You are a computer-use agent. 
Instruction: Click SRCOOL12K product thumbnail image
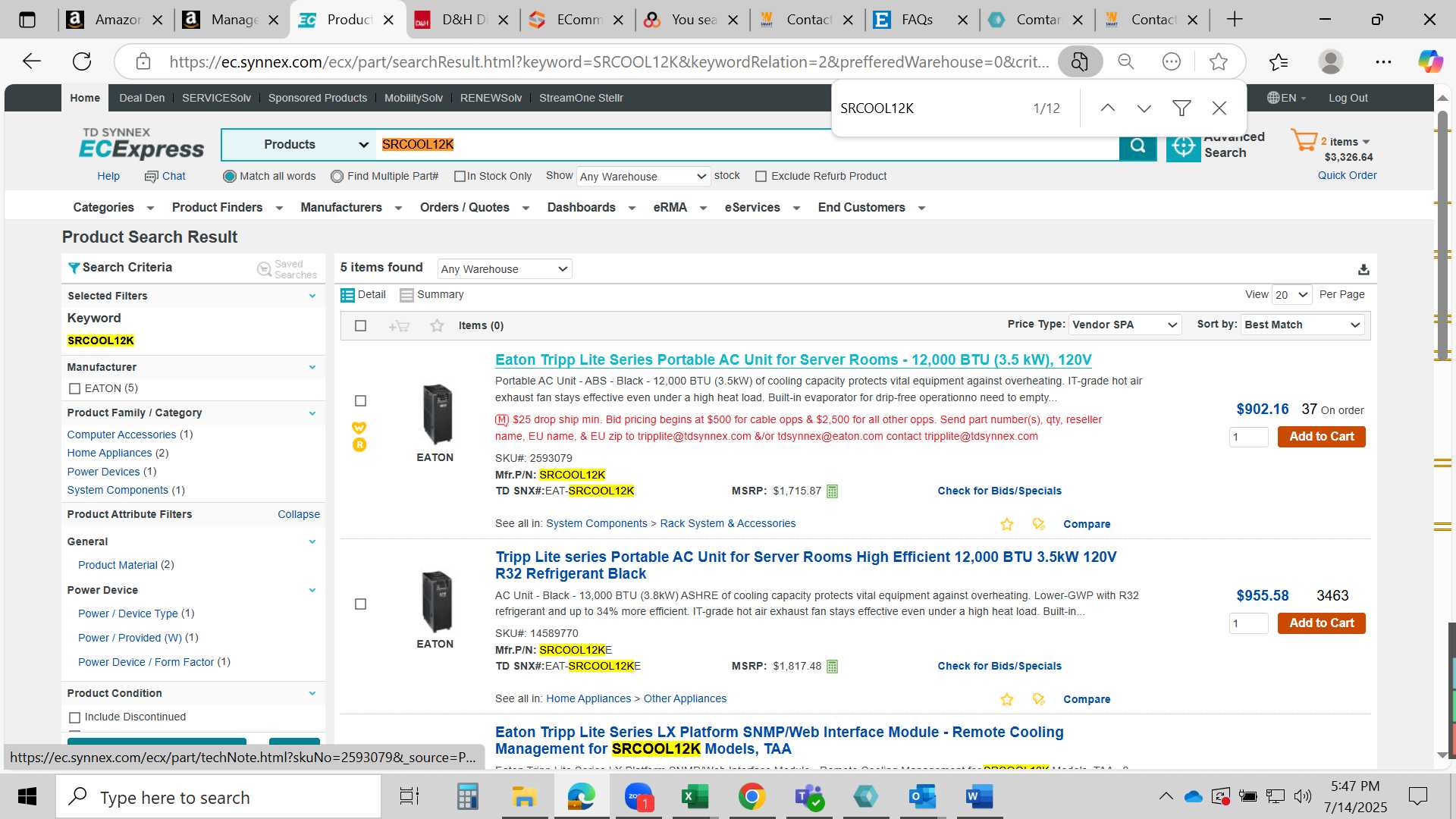437,414
